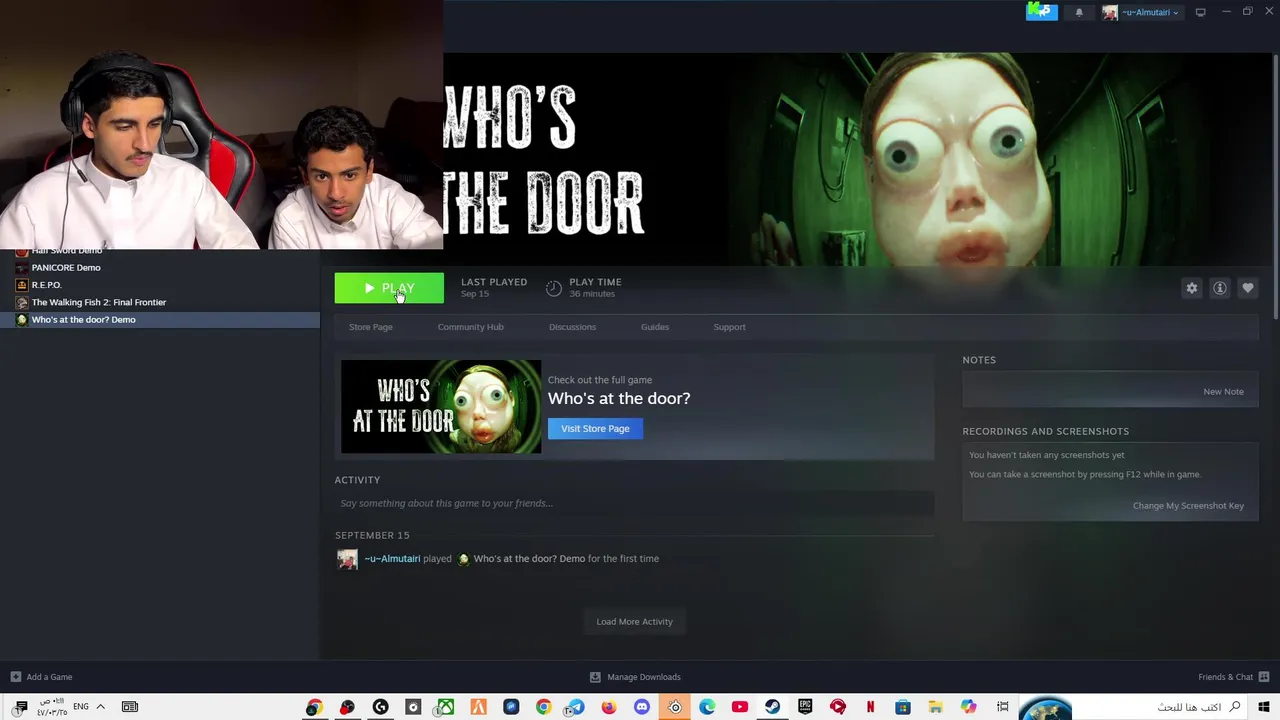Open the Community Hub tab

(x=470, y=327)
